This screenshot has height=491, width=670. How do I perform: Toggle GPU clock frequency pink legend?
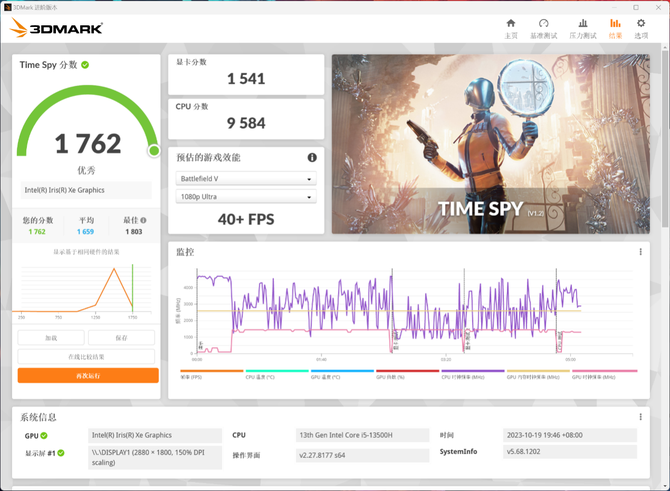[604, 371]
